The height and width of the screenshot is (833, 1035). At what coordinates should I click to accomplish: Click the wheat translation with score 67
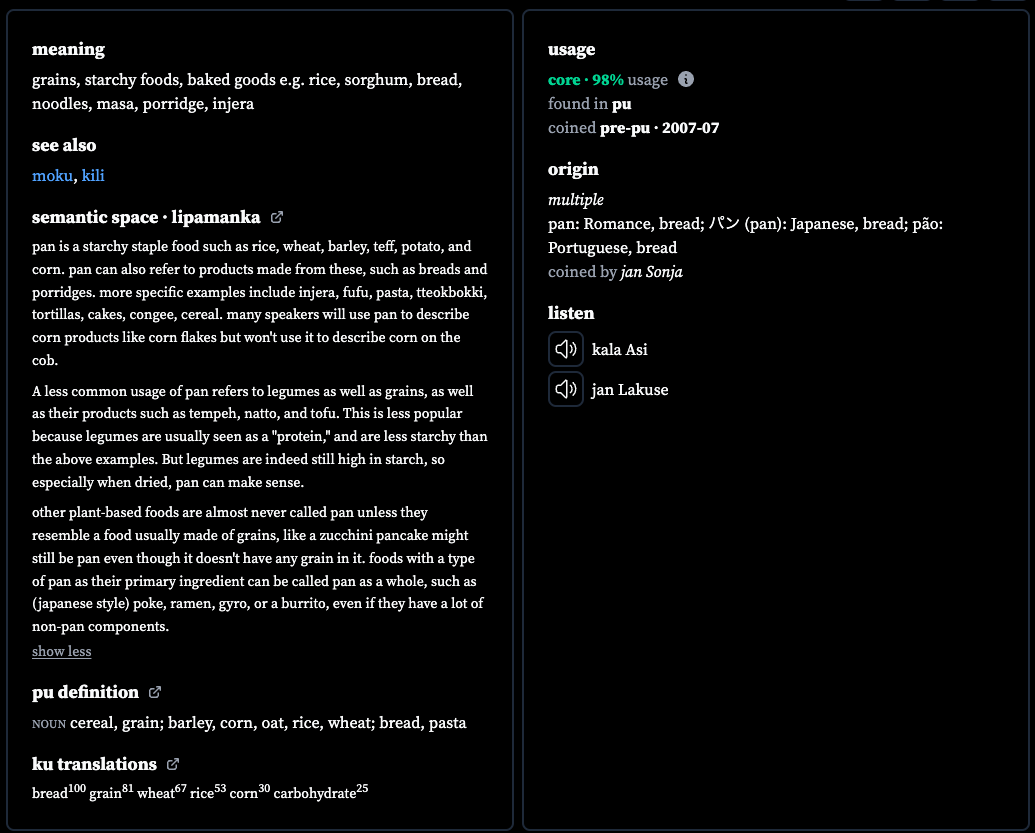162,791
